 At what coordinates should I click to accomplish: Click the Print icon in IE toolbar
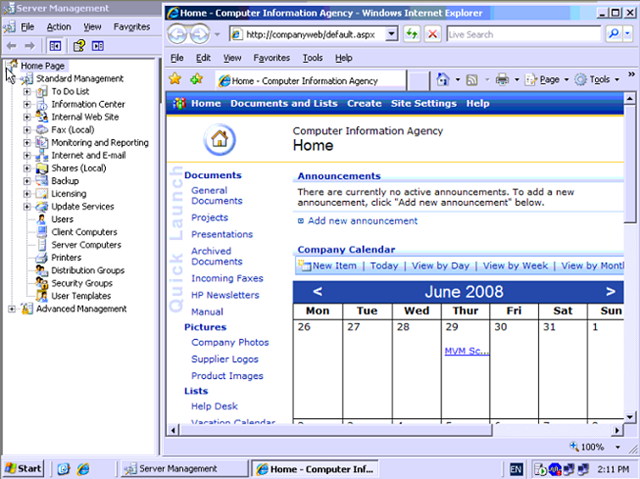click(502, 80)
